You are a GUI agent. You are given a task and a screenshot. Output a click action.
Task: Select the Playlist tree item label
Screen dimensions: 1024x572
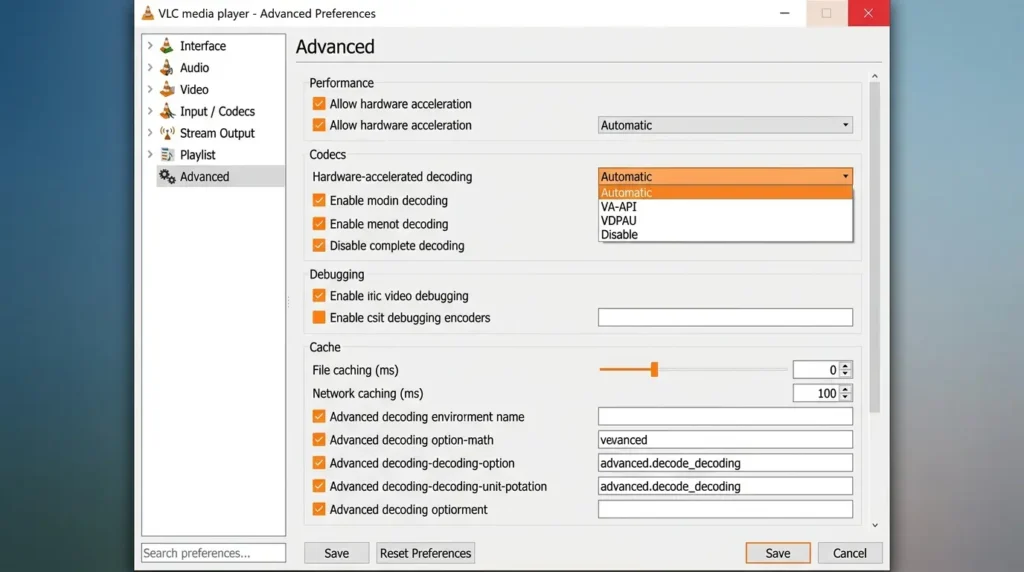(197, 155)
